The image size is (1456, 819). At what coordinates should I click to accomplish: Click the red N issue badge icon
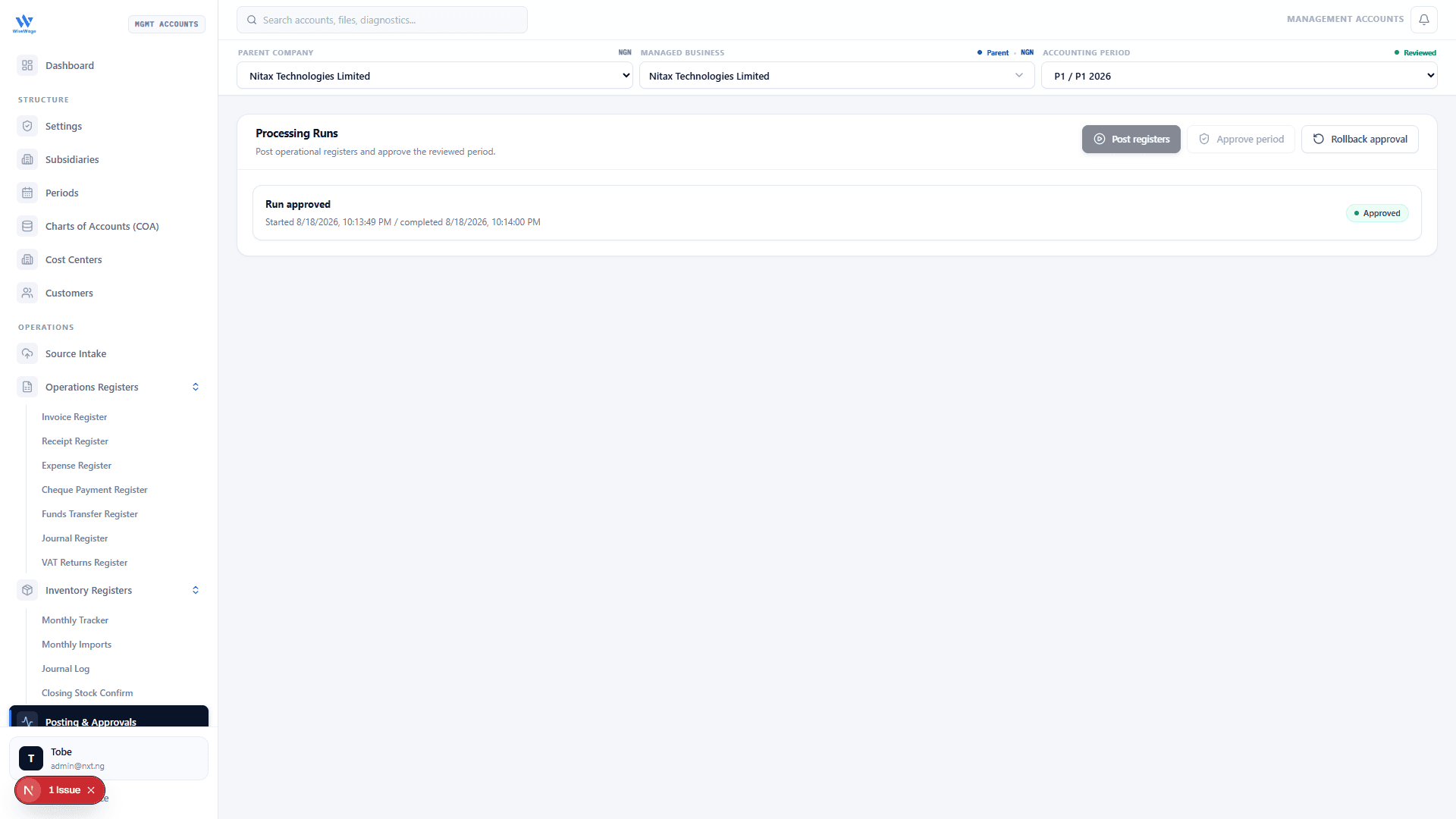pyautogui.click(x=29, y=790)
